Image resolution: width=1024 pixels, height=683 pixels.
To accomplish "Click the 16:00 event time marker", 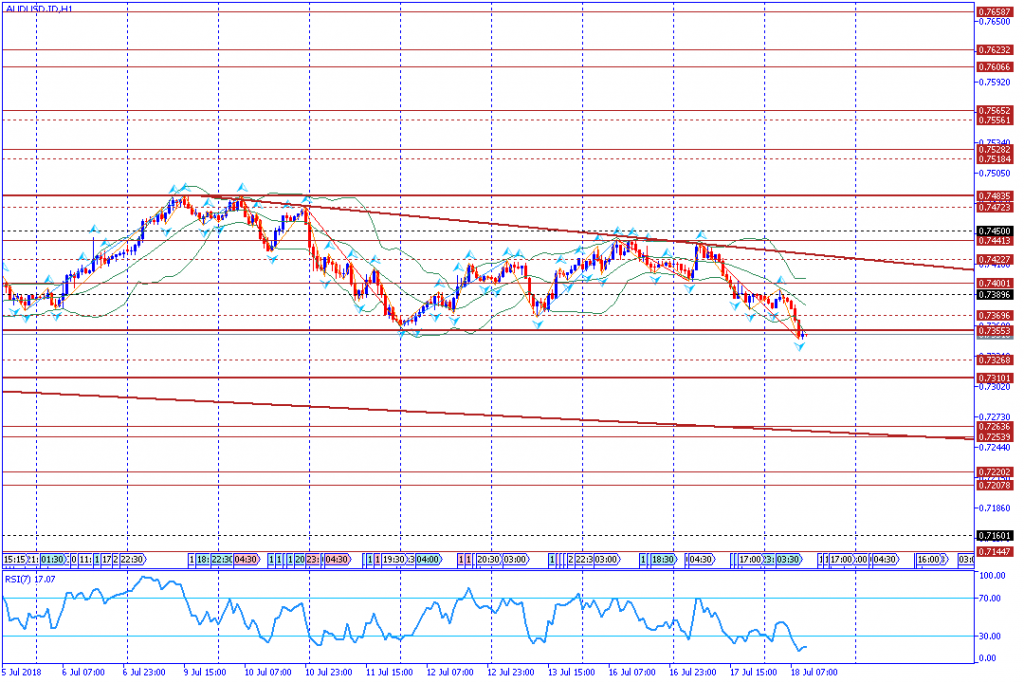I will tap(929, 560).
